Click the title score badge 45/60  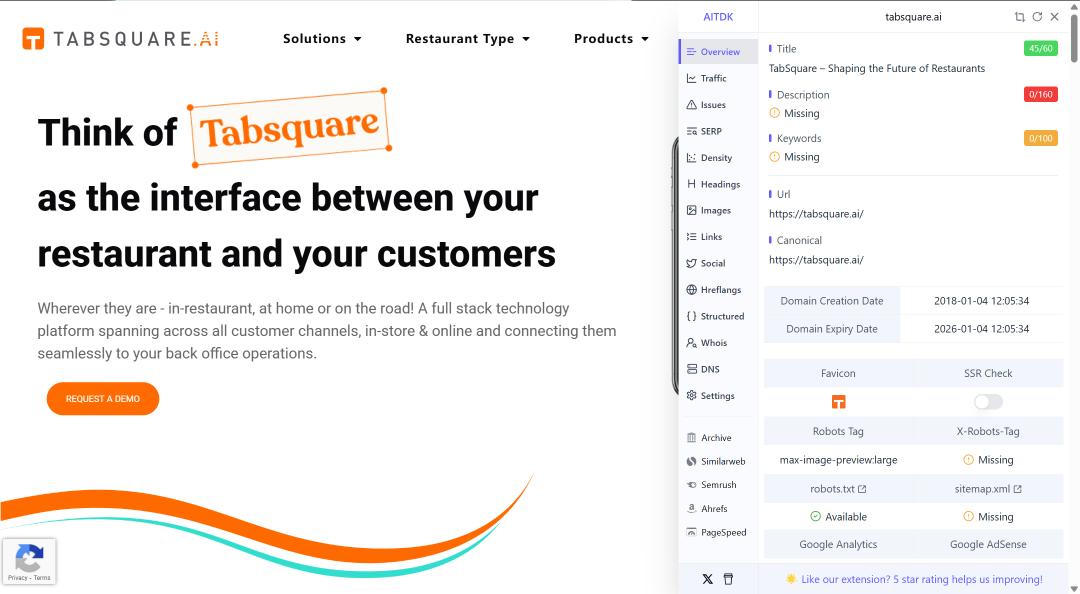1040,48
